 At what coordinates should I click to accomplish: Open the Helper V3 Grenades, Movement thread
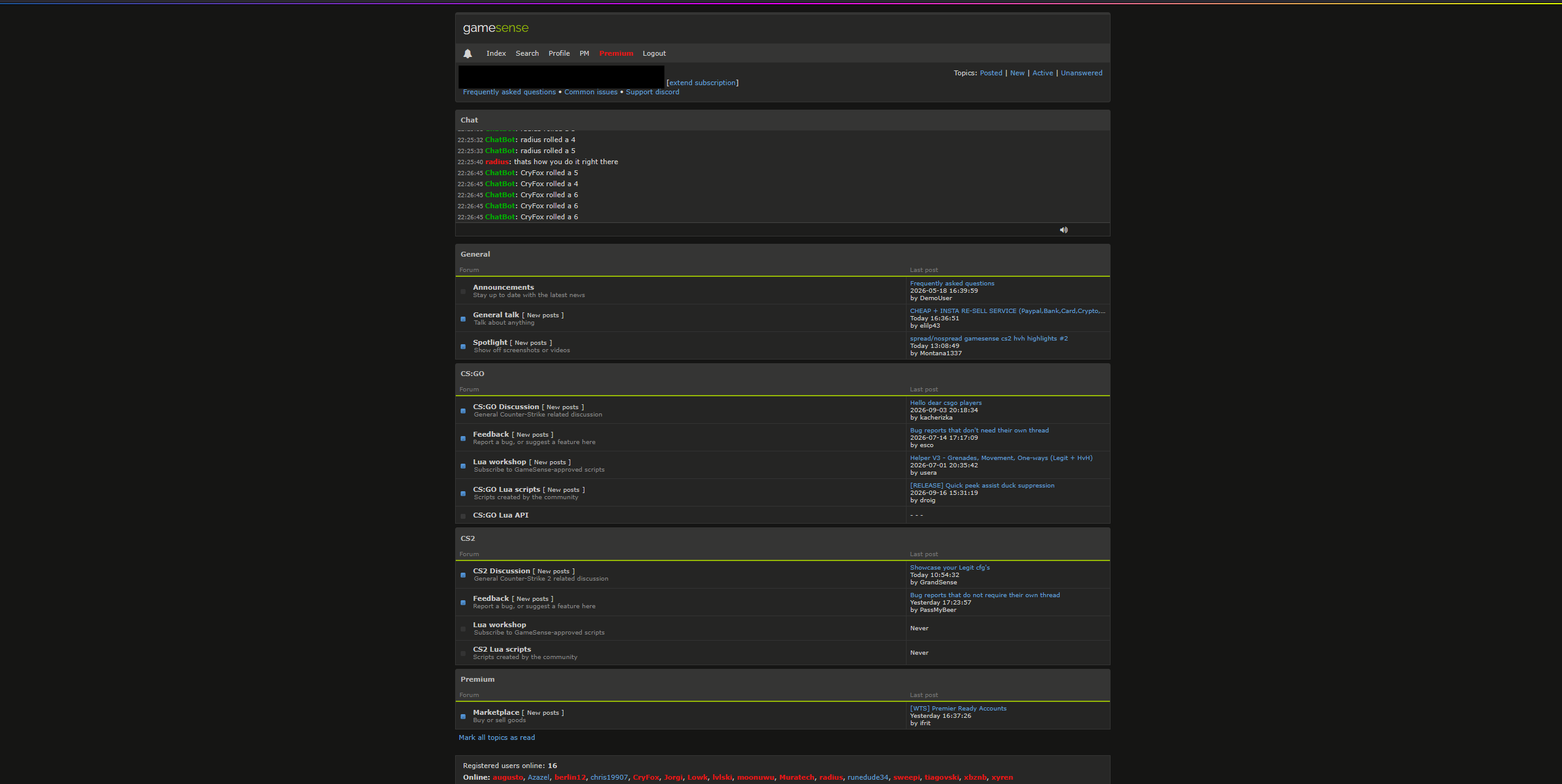tap(1002, 458)
